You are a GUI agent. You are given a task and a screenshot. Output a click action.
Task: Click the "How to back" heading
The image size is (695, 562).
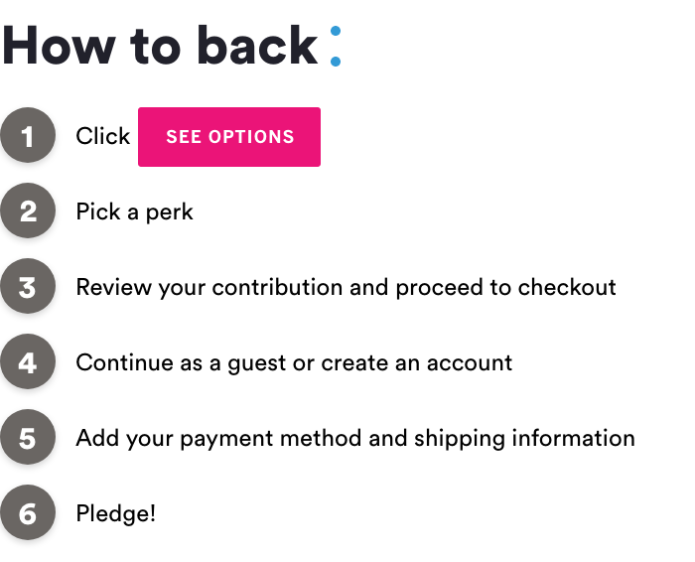click(x=160, y=46)
